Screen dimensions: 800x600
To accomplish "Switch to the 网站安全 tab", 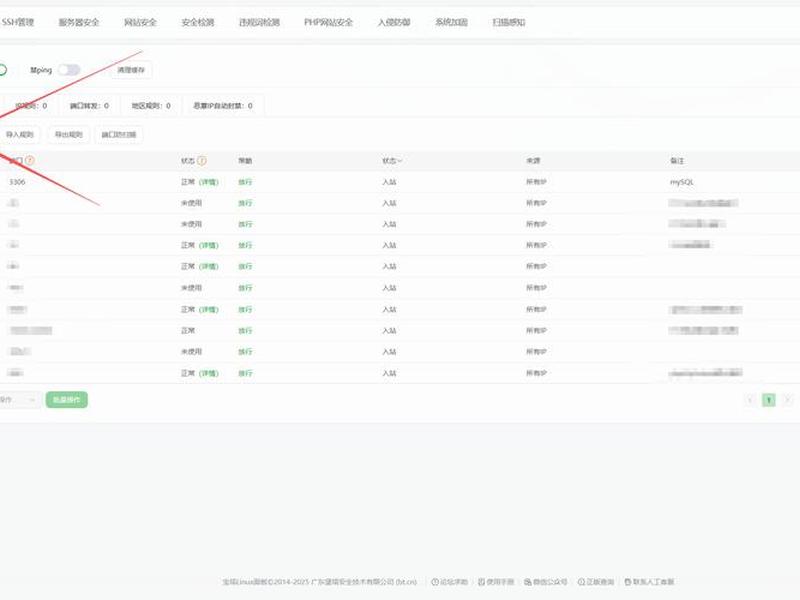I will point(140,22).
